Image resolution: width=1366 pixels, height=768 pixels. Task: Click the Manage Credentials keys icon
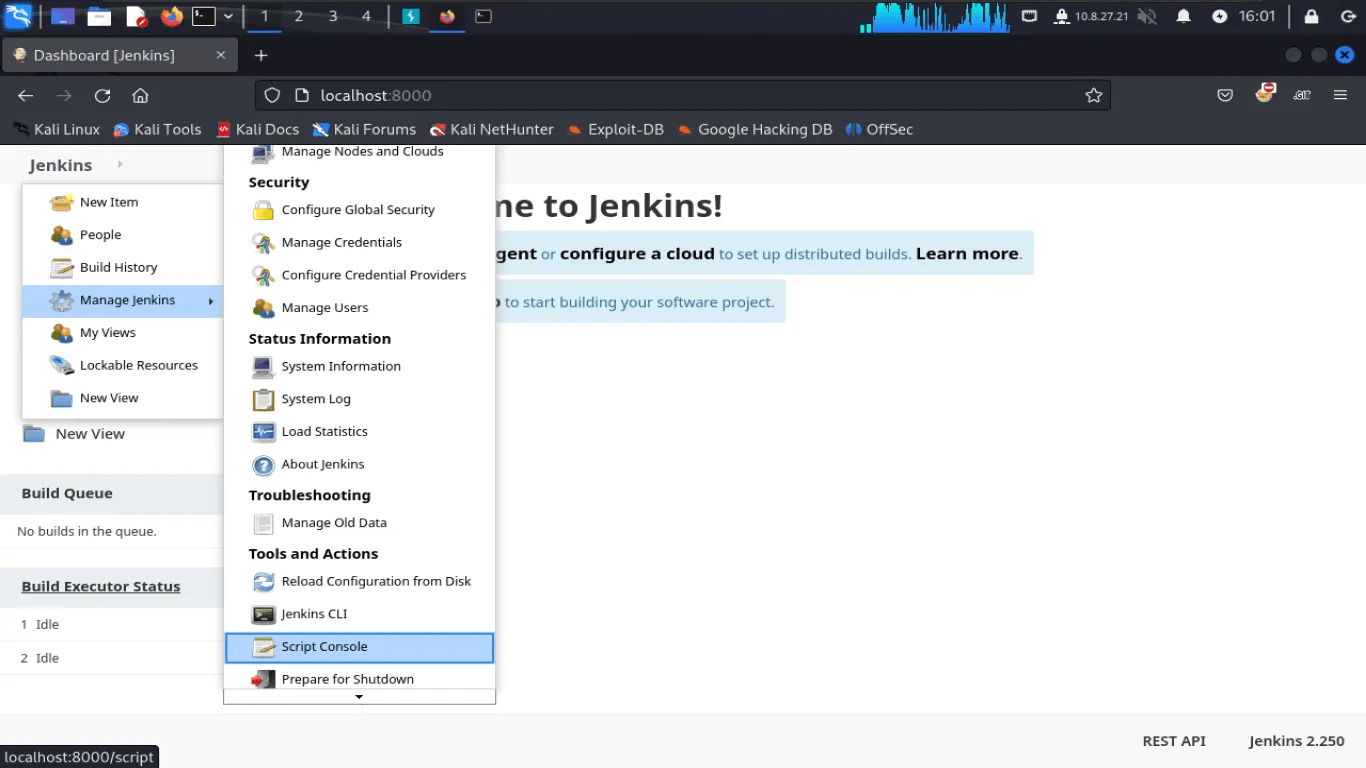click(263, 243)
